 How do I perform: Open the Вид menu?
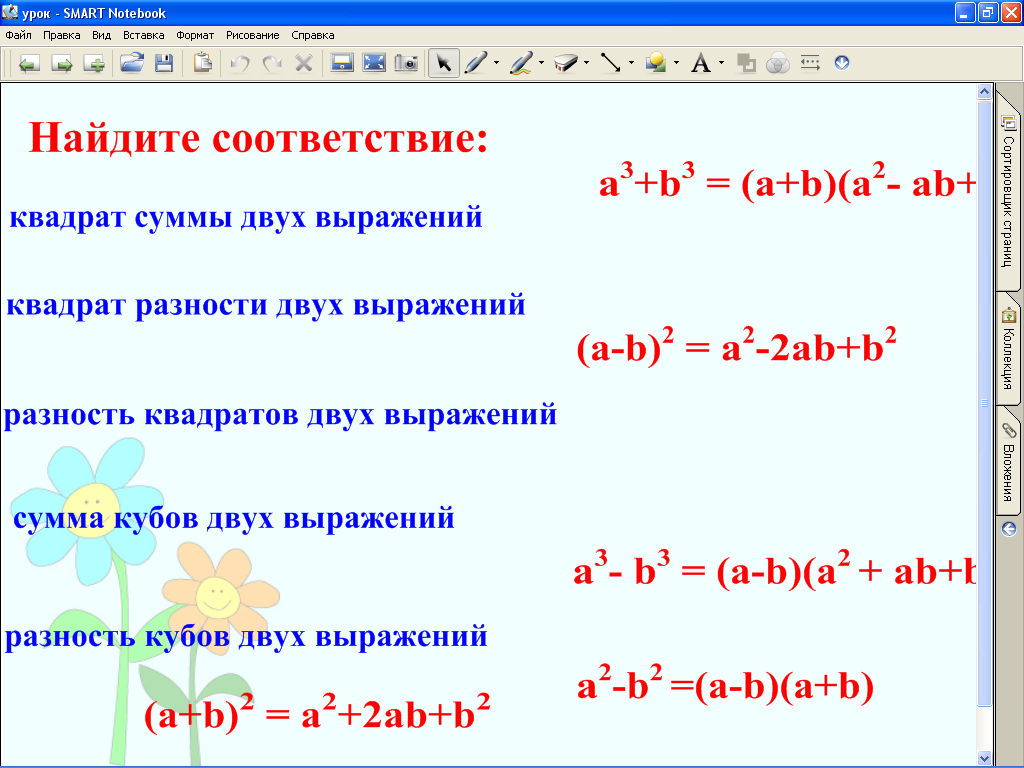pos(101,35)
